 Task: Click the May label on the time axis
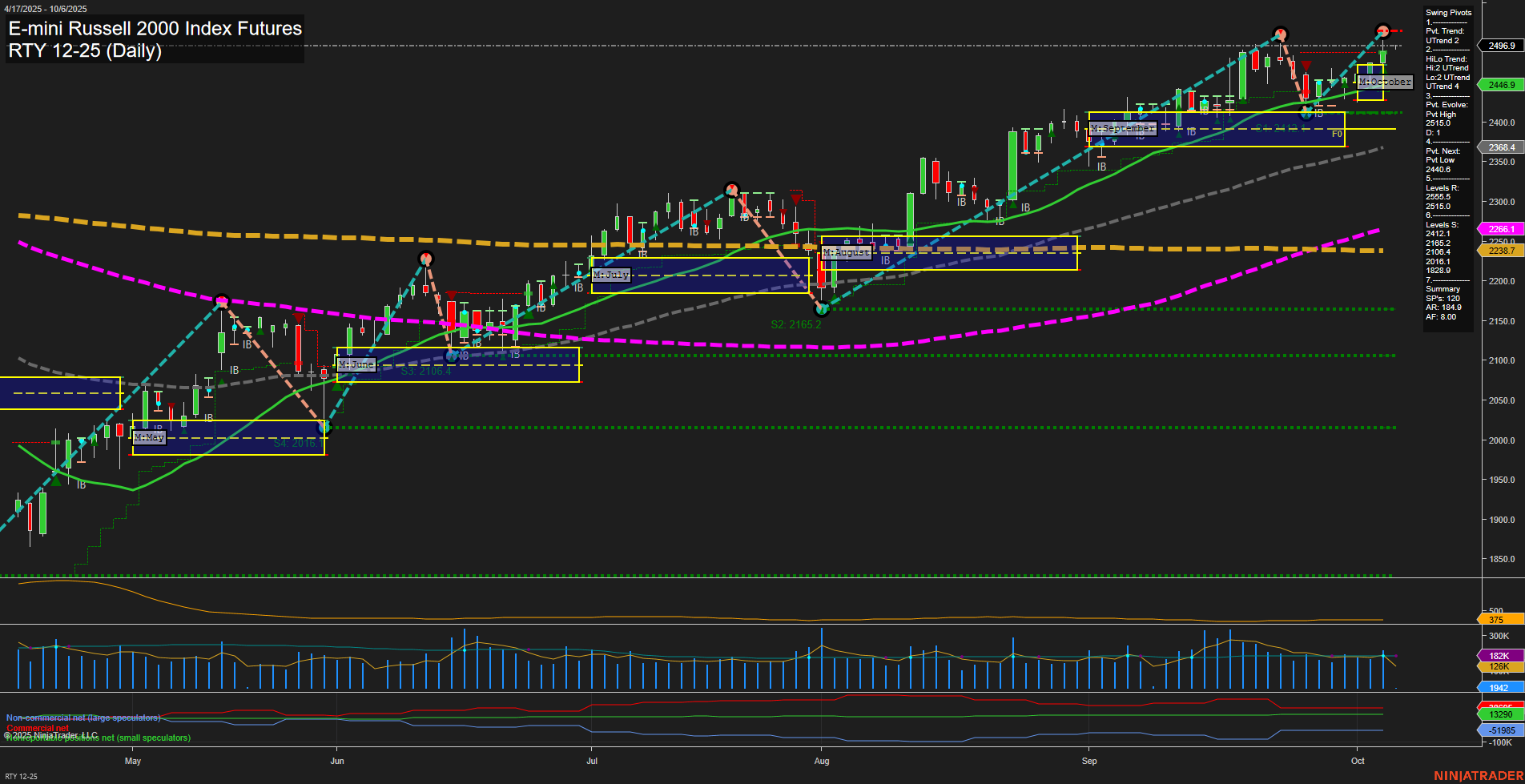click(x=133, y=762)
